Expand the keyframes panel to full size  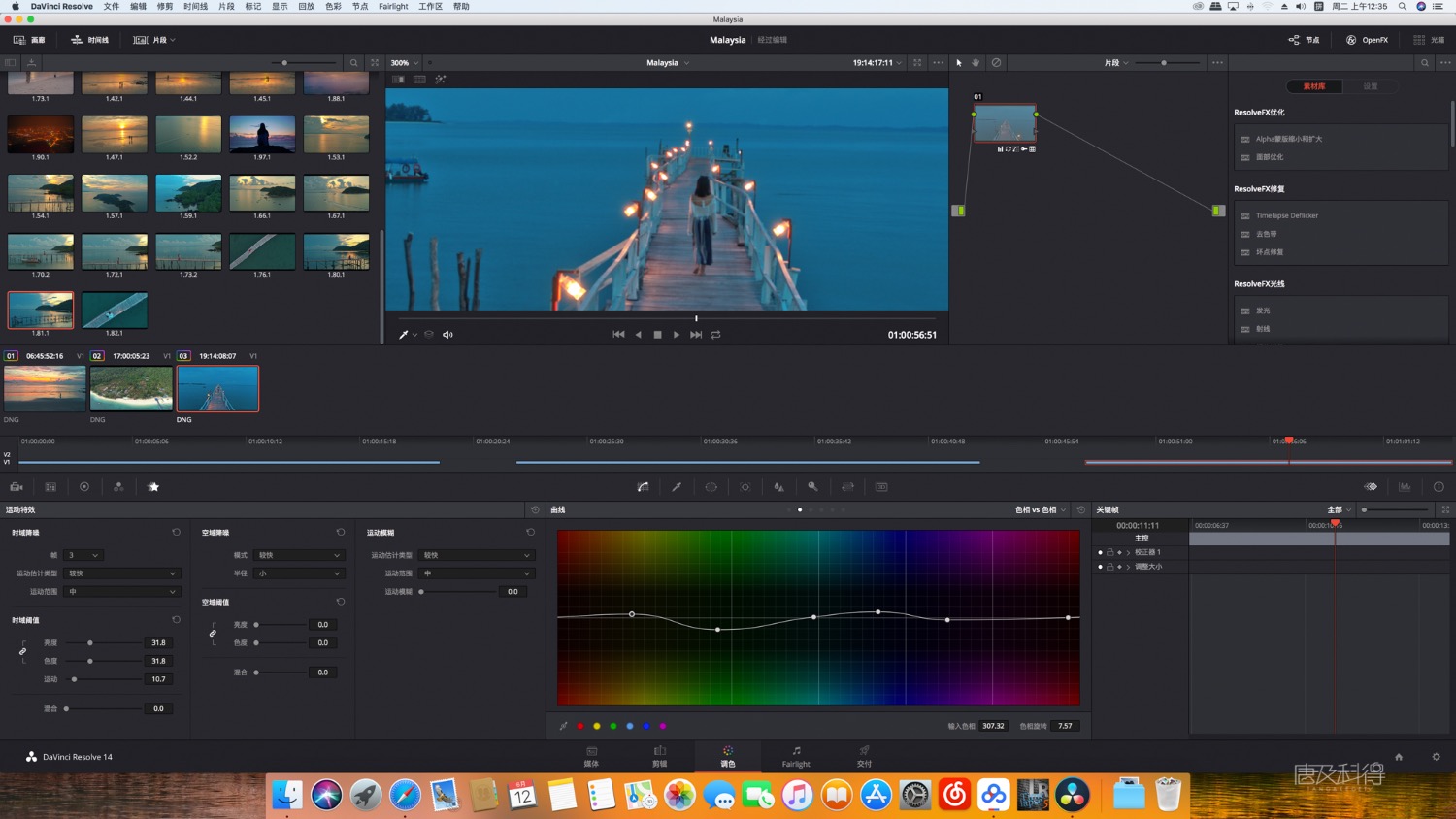[x=1445, y=509]
